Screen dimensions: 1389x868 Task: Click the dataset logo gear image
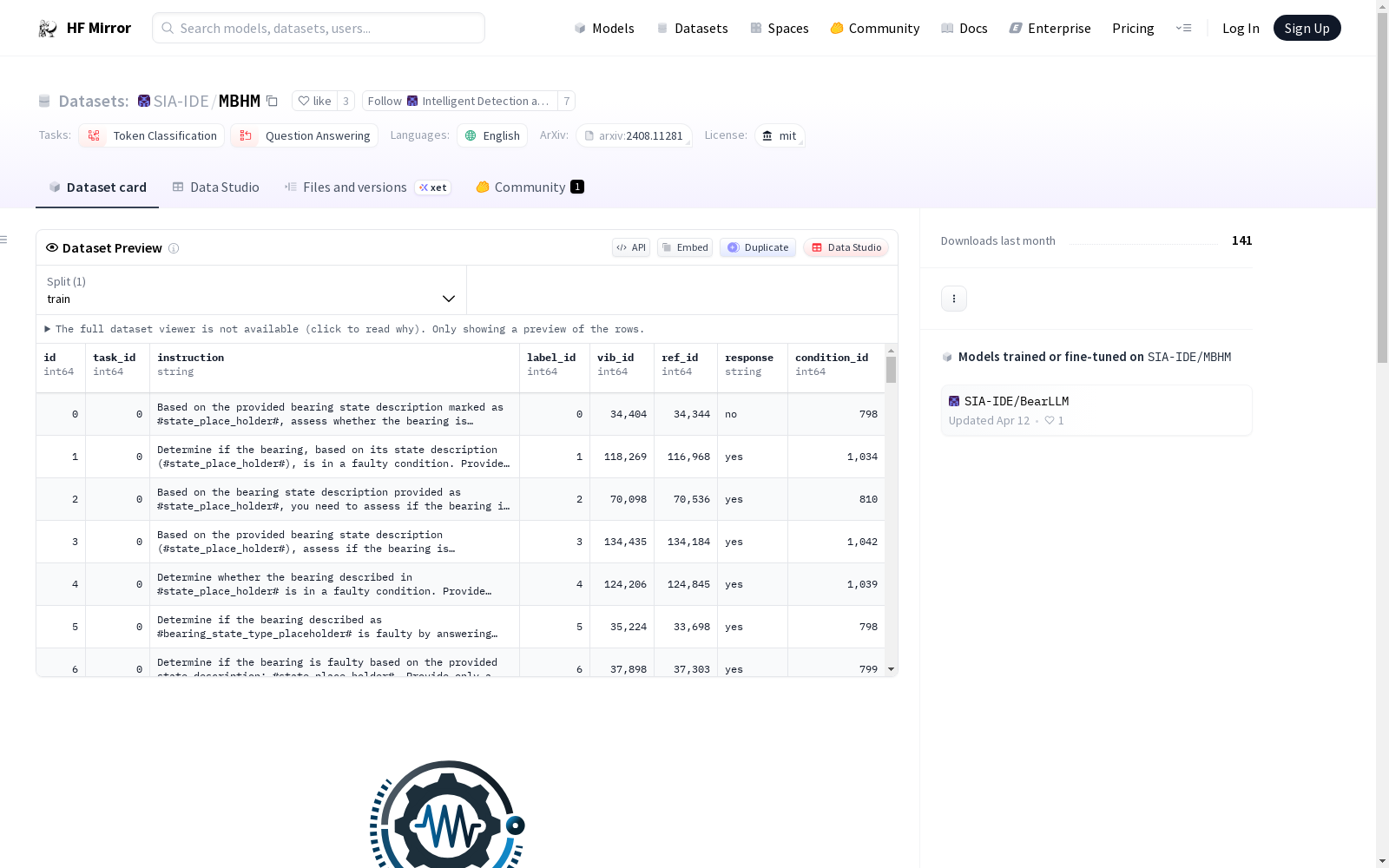pos(447,814)
